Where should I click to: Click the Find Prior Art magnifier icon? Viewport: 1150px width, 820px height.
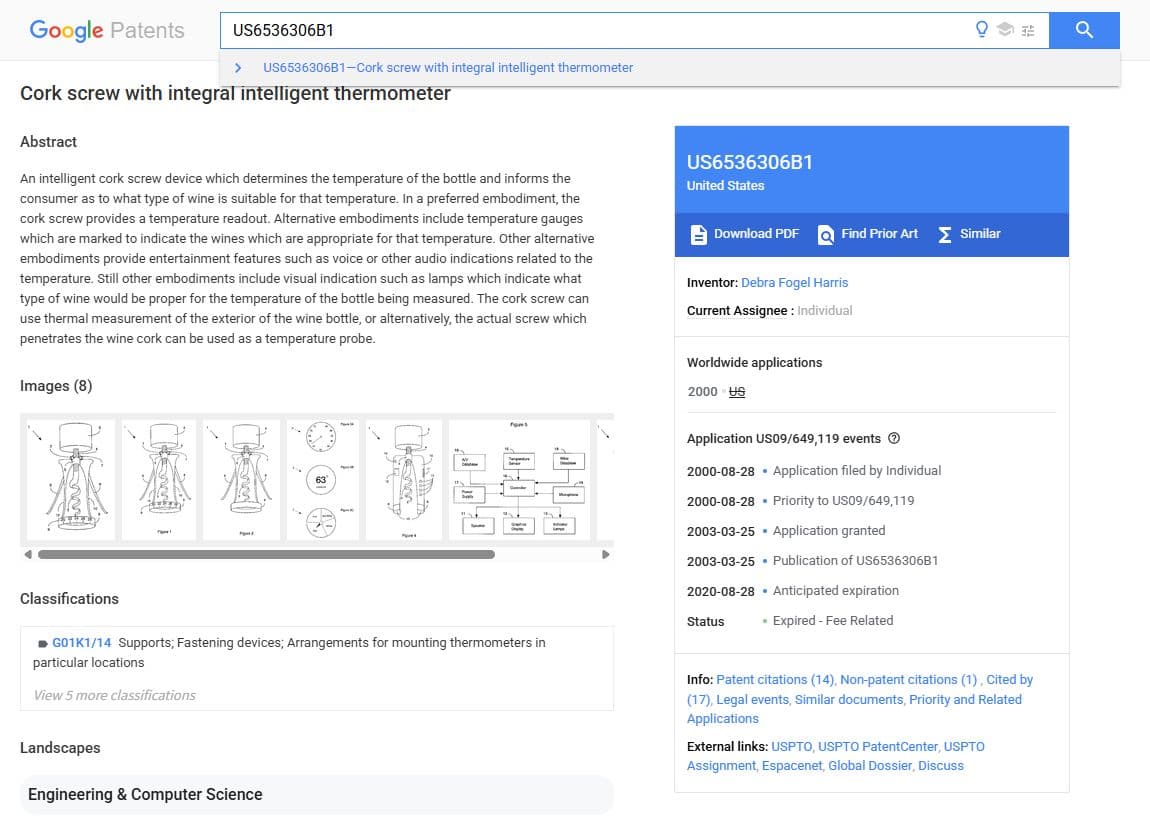click(826, 235)
